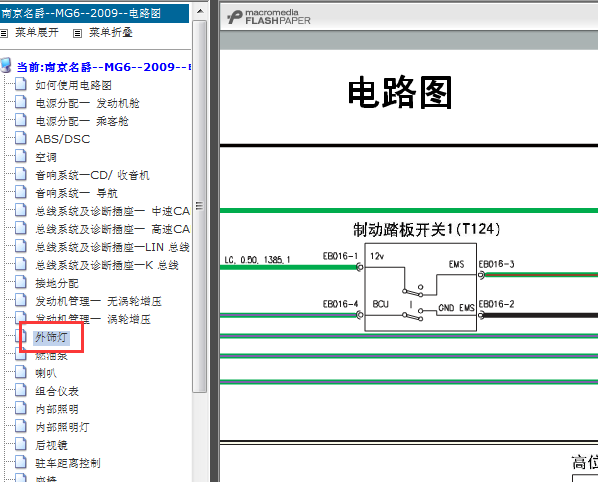Open 总线系统及诊断插座一 中速CAN entry

(x=113, y=211)
